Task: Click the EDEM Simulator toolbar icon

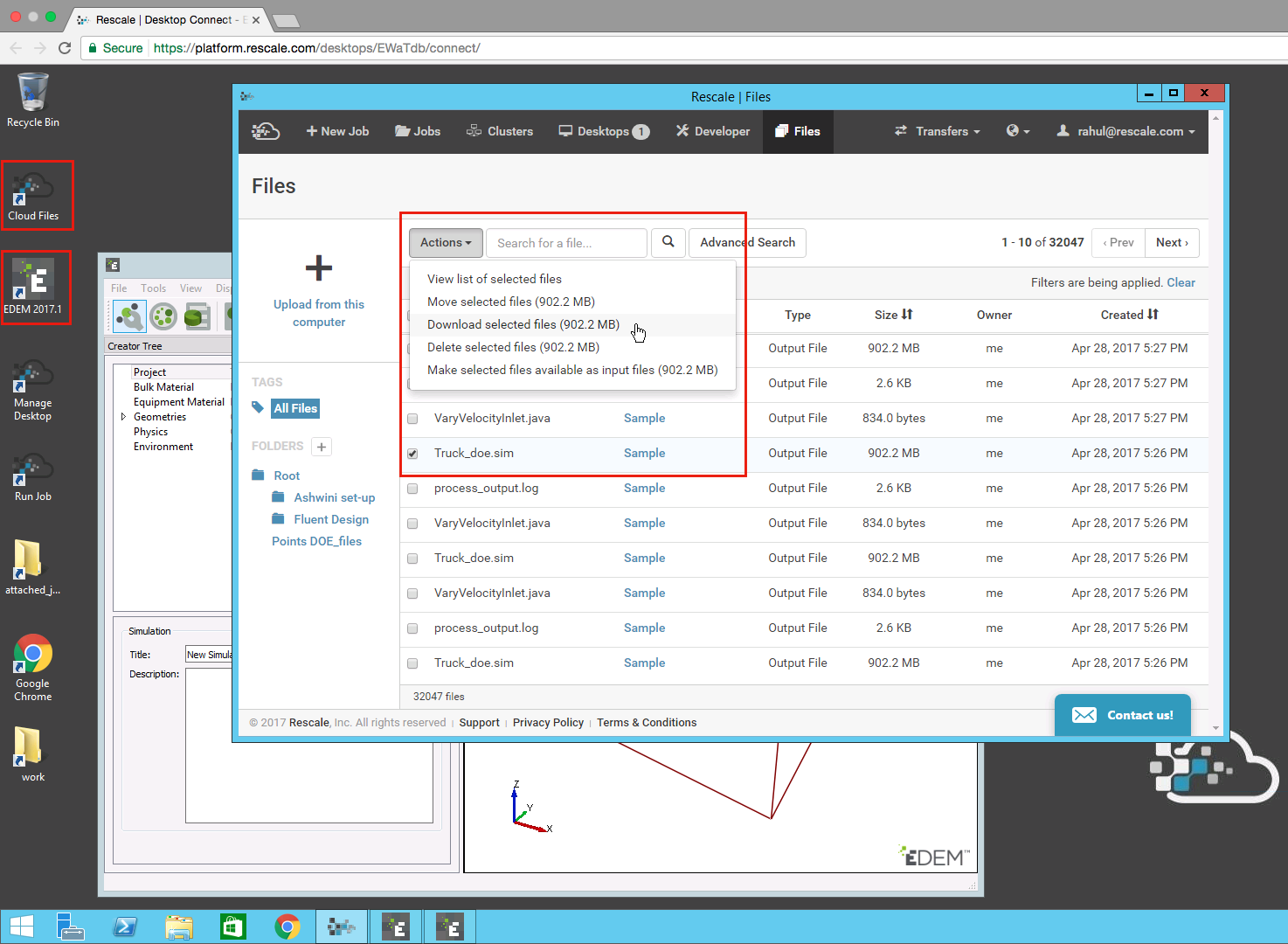Action: pos(163,316)
